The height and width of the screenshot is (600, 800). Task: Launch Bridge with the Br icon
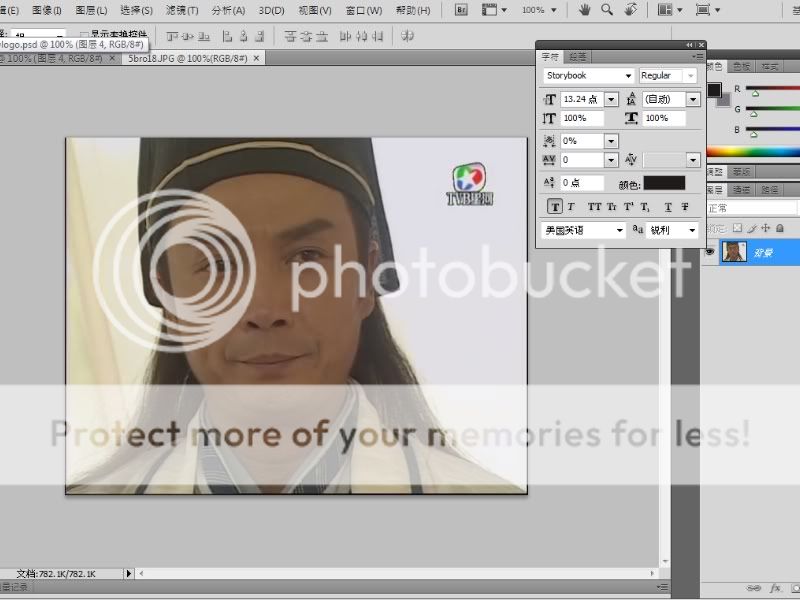click(x=461, y=10)
